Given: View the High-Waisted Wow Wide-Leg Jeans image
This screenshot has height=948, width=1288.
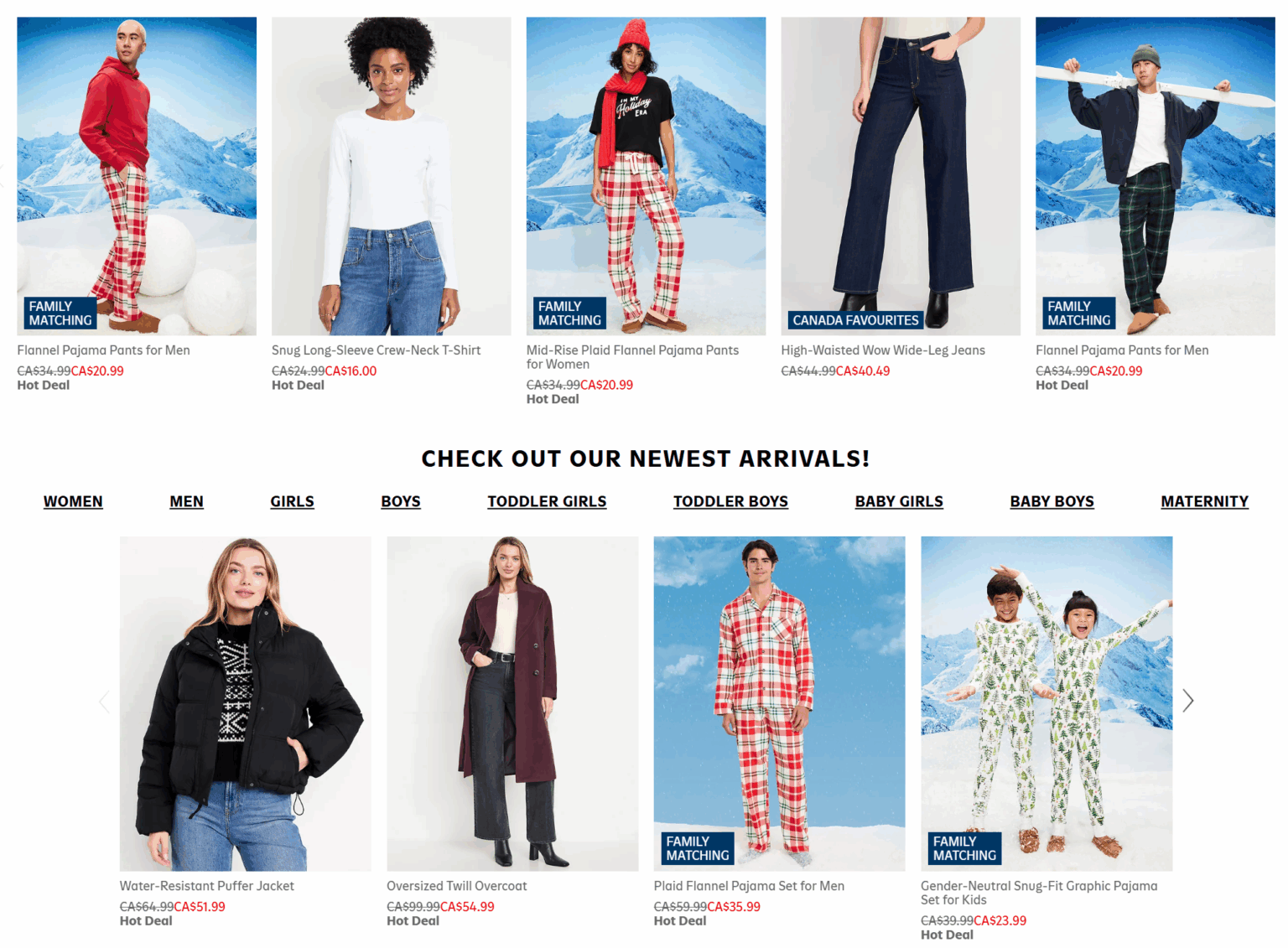Looking at the screenshot, I should click(x=901, y=176).
